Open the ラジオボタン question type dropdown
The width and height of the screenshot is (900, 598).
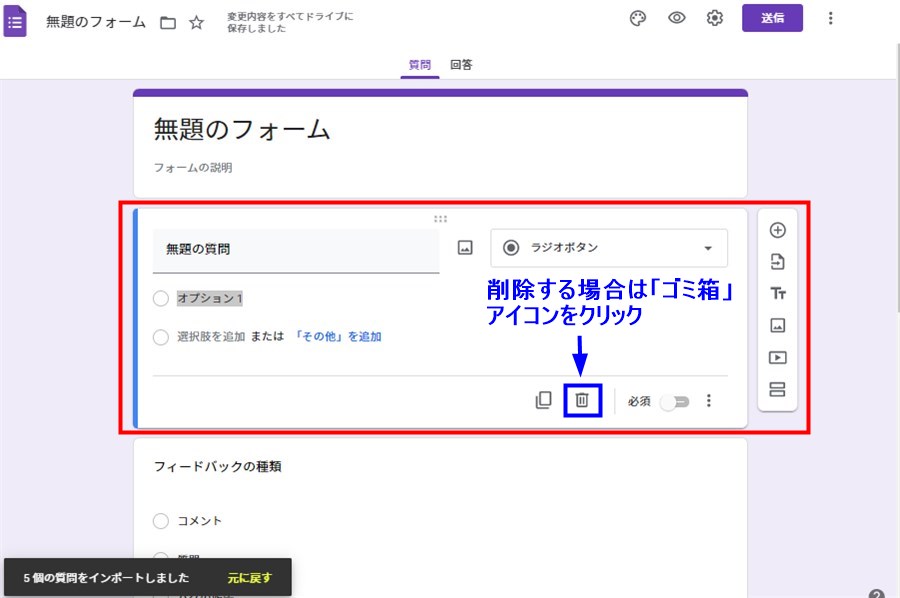click(609, 248)
